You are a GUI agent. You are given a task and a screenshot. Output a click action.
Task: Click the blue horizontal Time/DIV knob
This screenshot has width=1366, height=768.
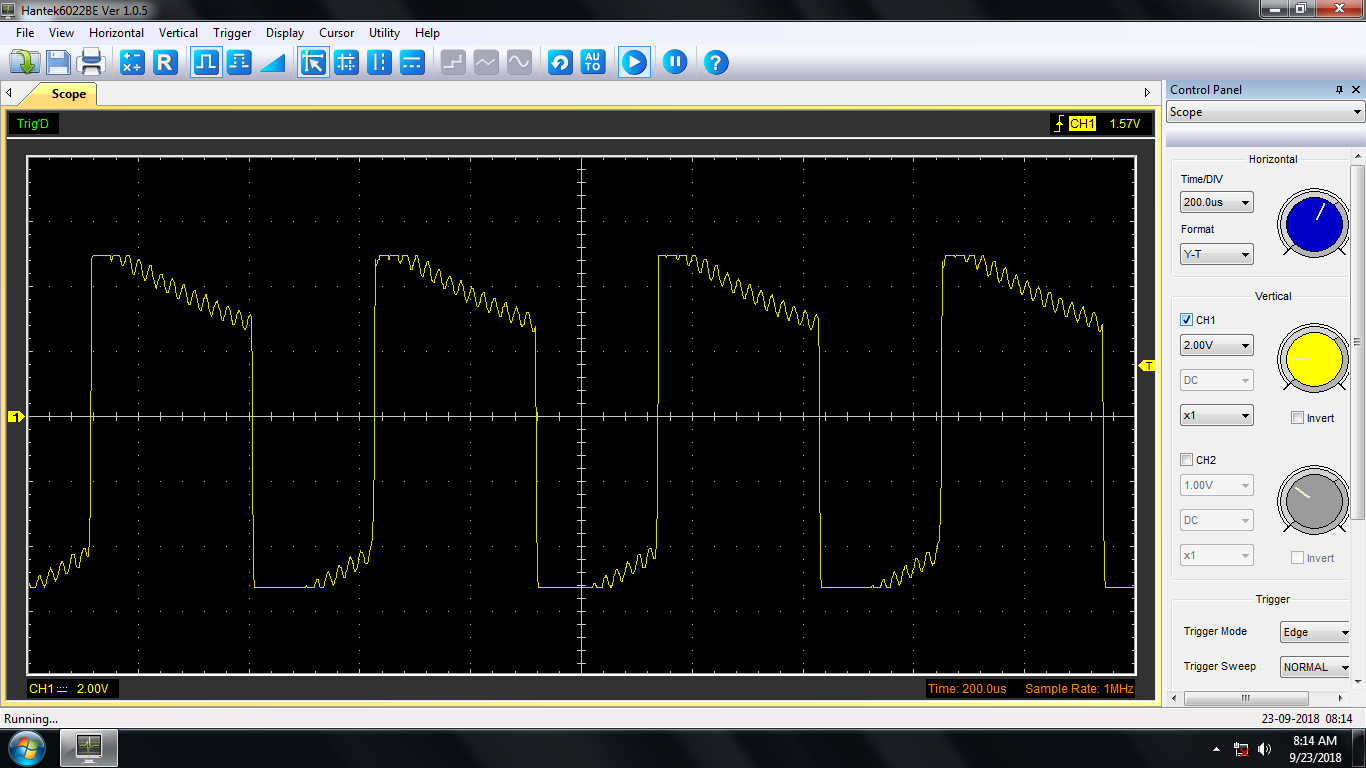coord(1314,224)
